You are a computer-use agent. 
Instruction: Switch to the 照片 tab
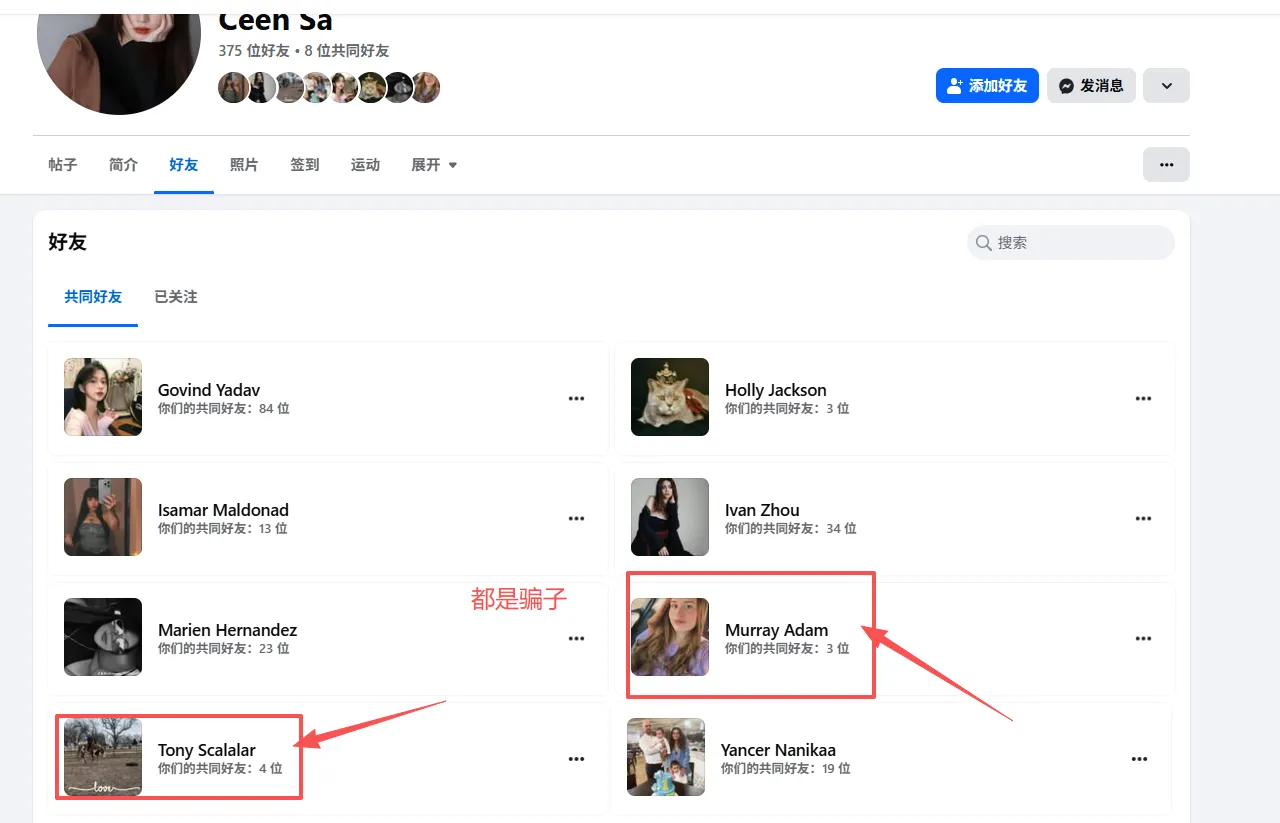tap(244, 164)
